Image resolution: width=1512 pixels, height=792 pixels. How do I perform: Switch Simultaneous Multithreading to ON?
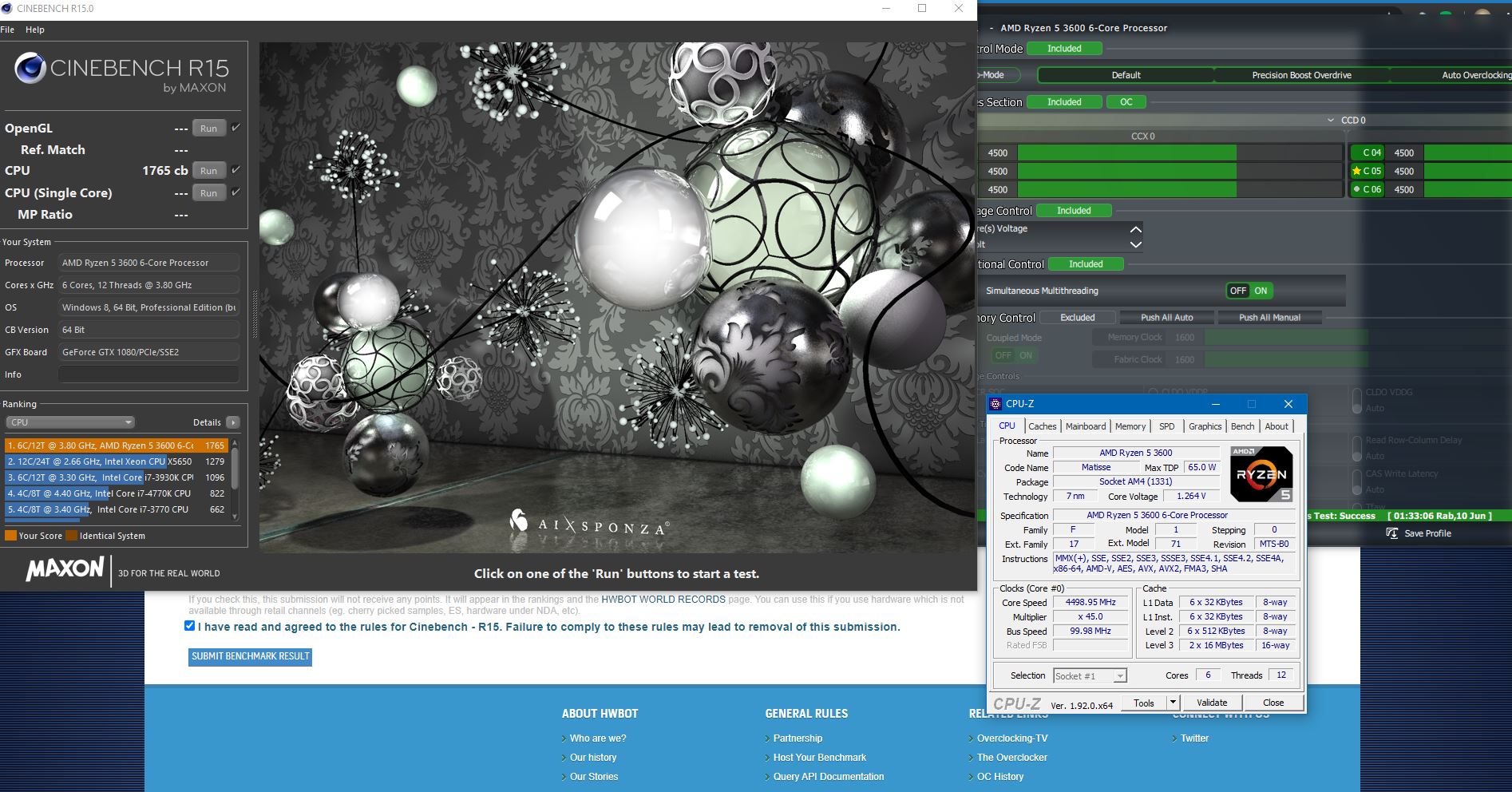pyautogui.click(x=1261, y=291)
